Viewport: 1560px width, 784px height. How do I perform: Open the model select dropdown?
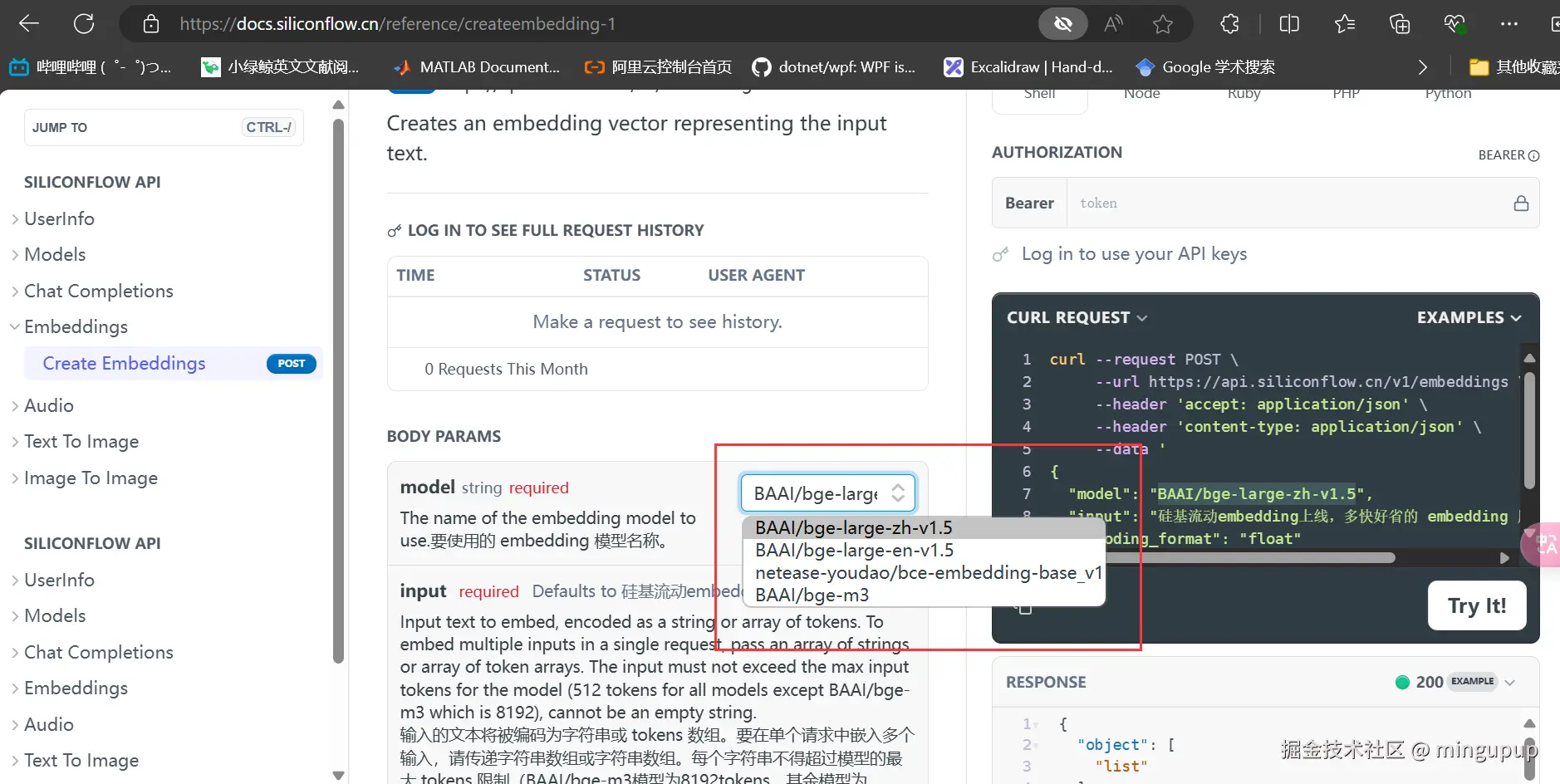(828, 493)
